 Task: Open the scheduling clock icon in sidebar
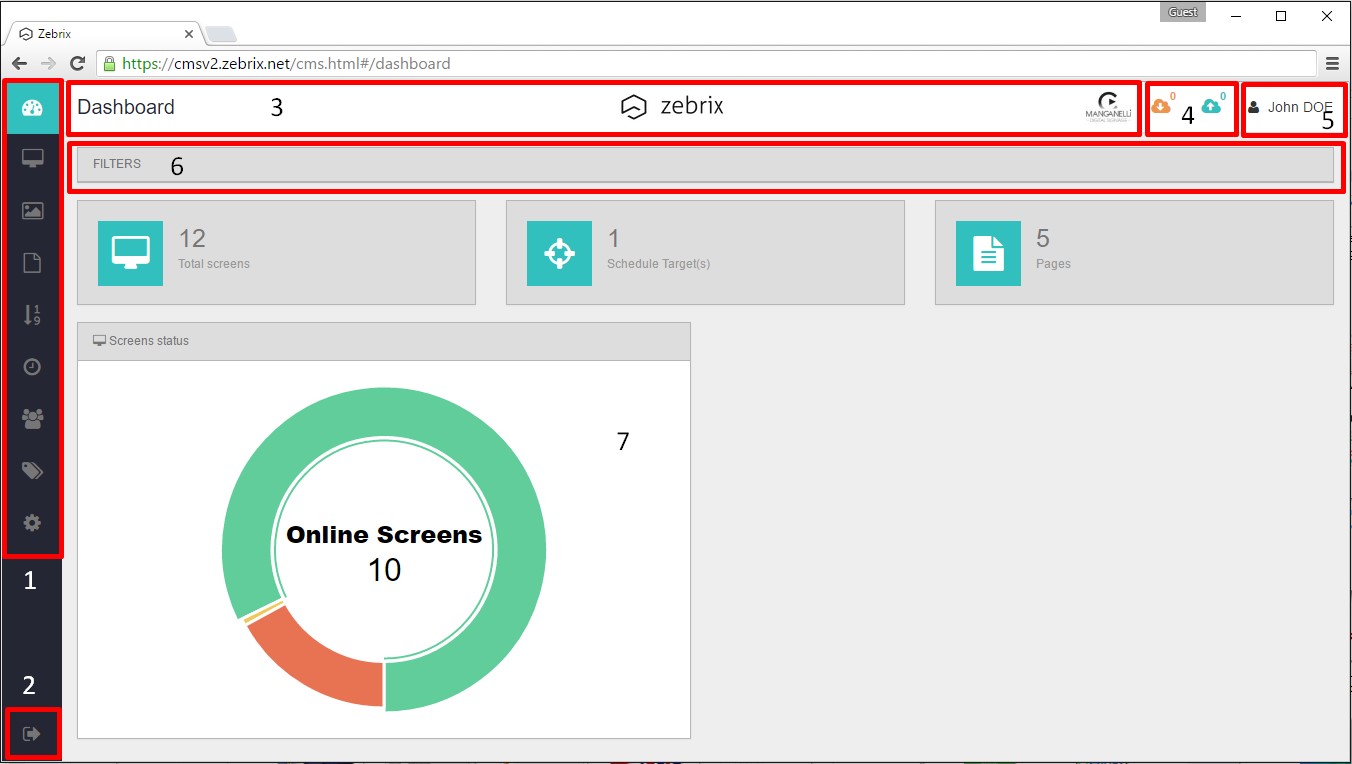pyautogui.click(x=33, y=367)
